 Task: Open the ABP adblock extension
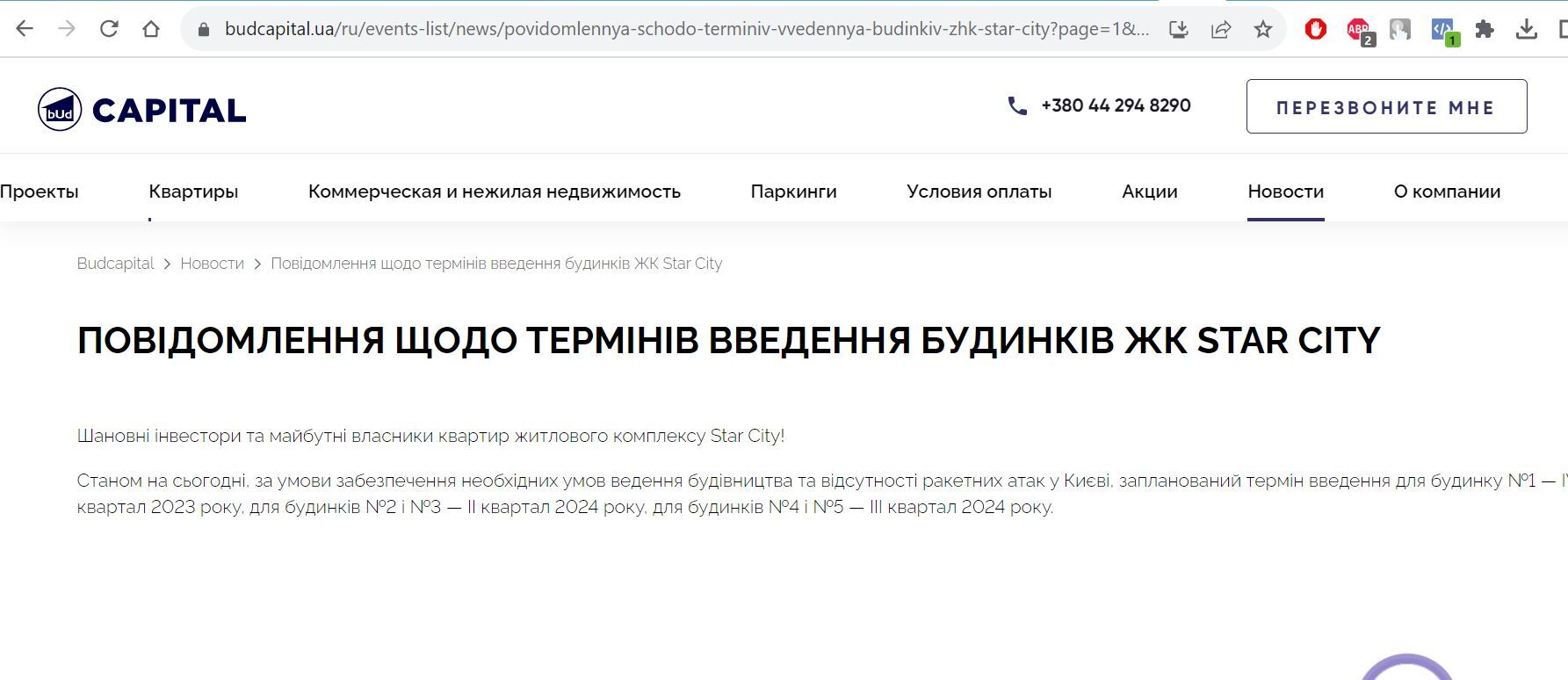pyautogui.click(x=1359, y=31)
